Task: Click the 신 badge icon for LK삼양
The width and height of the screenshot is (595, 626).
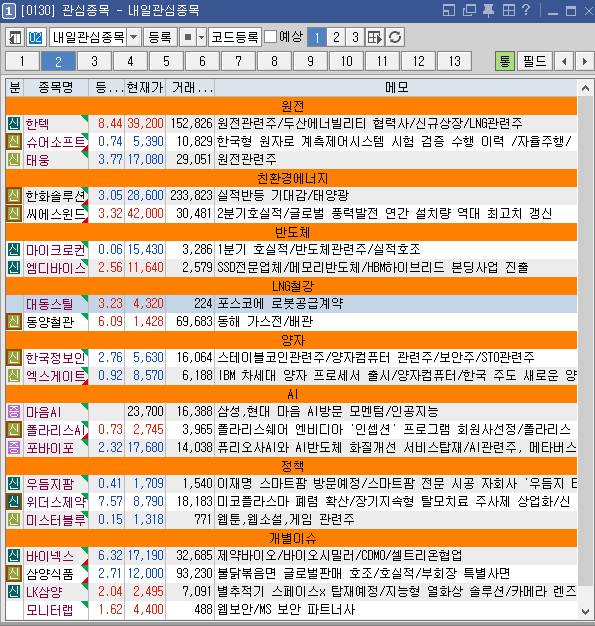Action: 14,591
